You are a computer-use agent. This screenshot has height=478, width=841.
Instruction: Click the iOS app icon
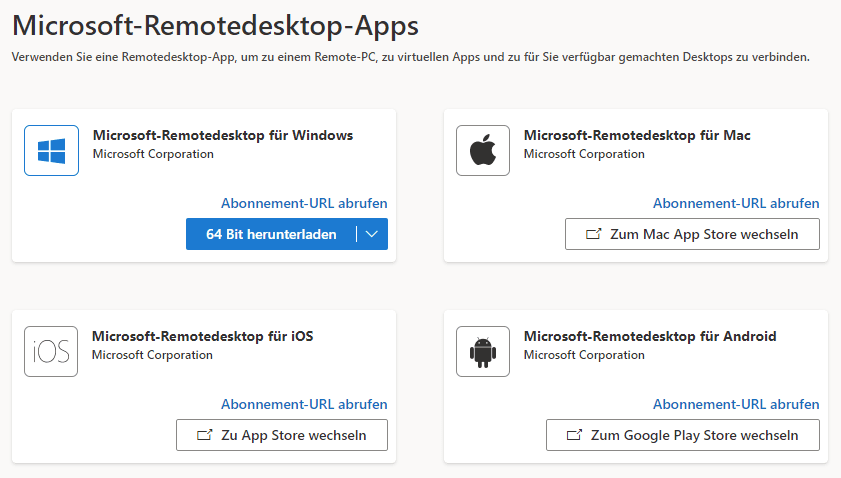click(51, 351)
